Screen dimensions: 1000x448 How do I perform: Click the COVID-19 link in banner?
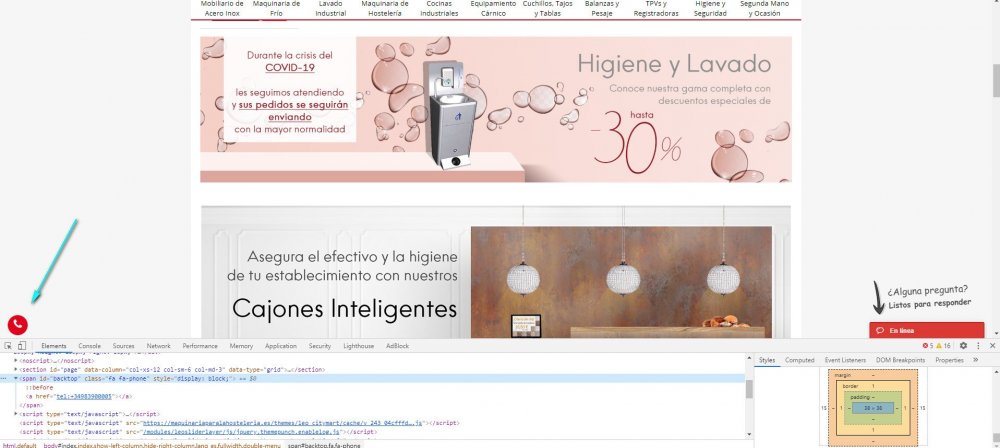click(x=290, y=68)
